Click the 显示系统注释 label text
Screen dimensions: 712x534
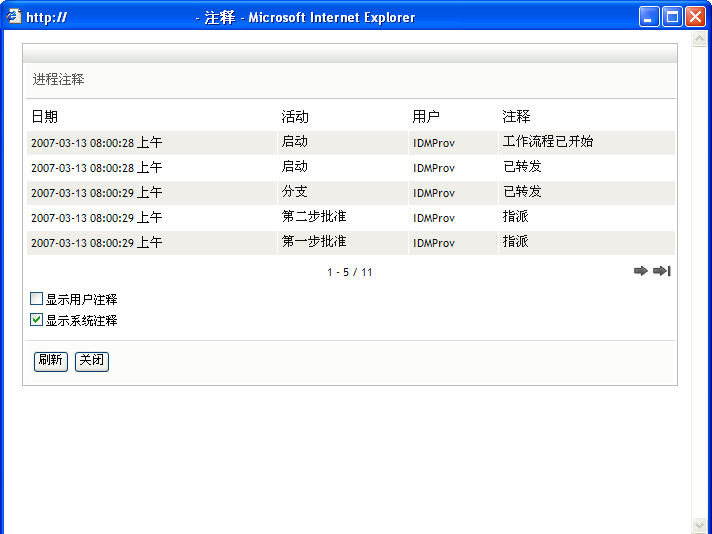tap(81, 321)
